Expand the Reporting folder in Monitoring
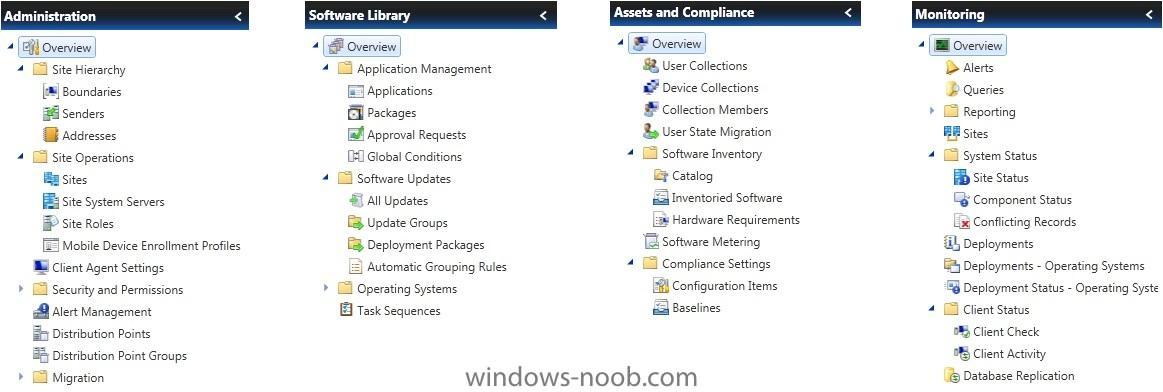Screen dimensions: 1163x392 pos(932,111)
